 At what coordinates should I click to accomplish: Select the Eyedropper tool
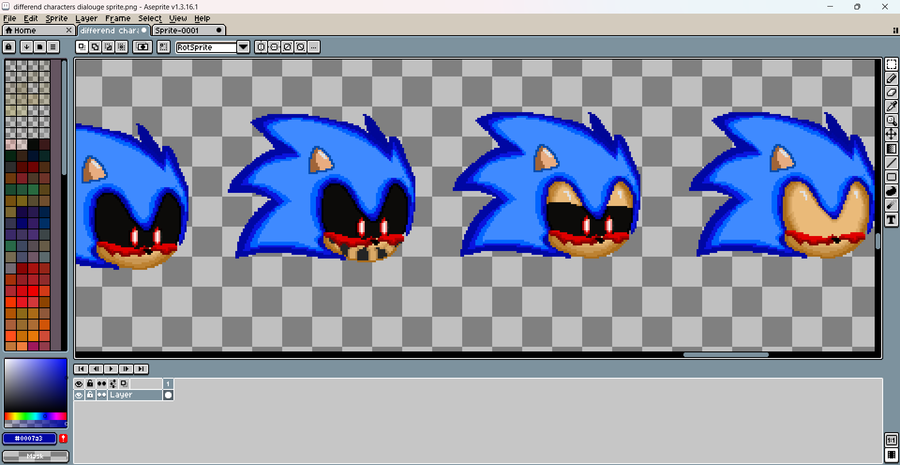tap(891, 106)
